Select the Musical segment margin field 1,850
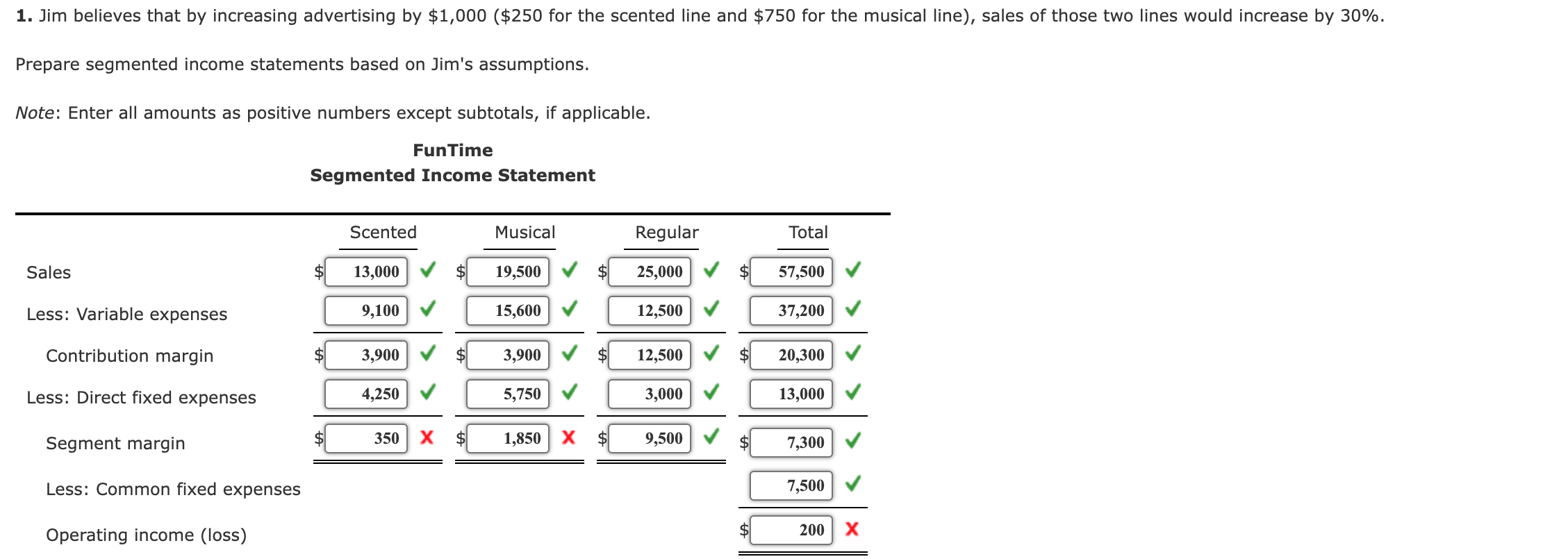 coord(507,438)
